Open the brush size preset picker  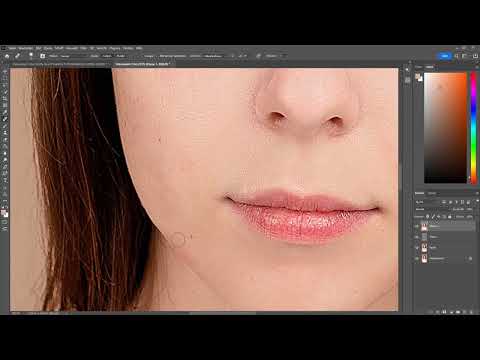[31, 55]
